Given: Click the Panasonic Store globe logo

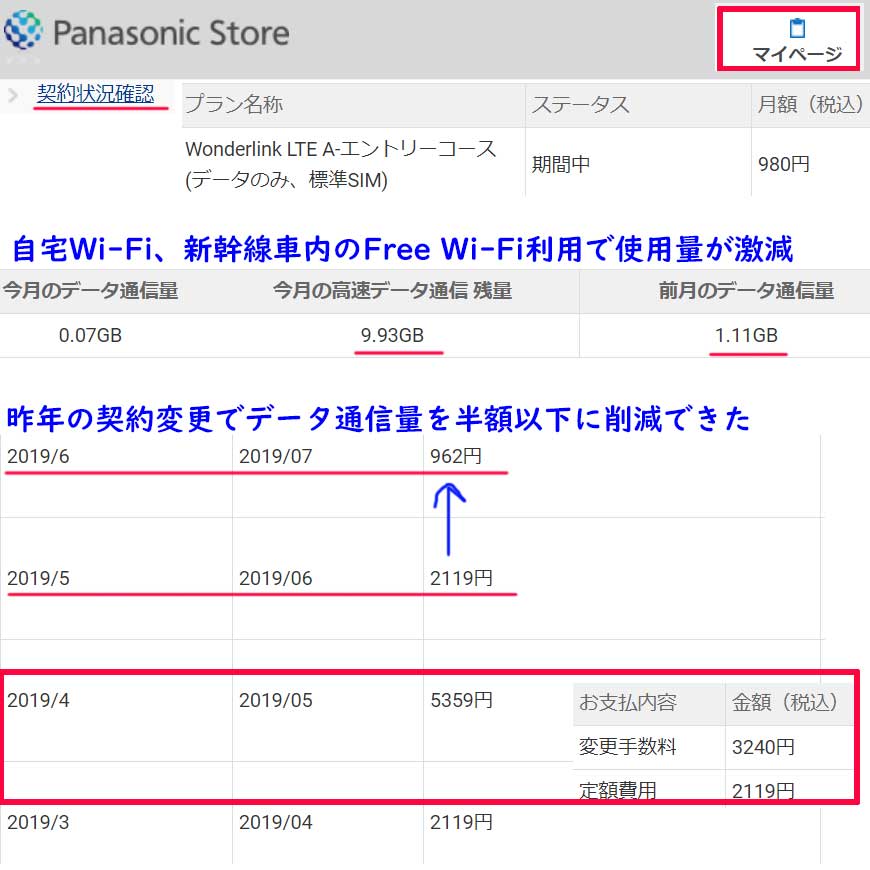Looking at the screenshot, I should click(x=23, y=30).
